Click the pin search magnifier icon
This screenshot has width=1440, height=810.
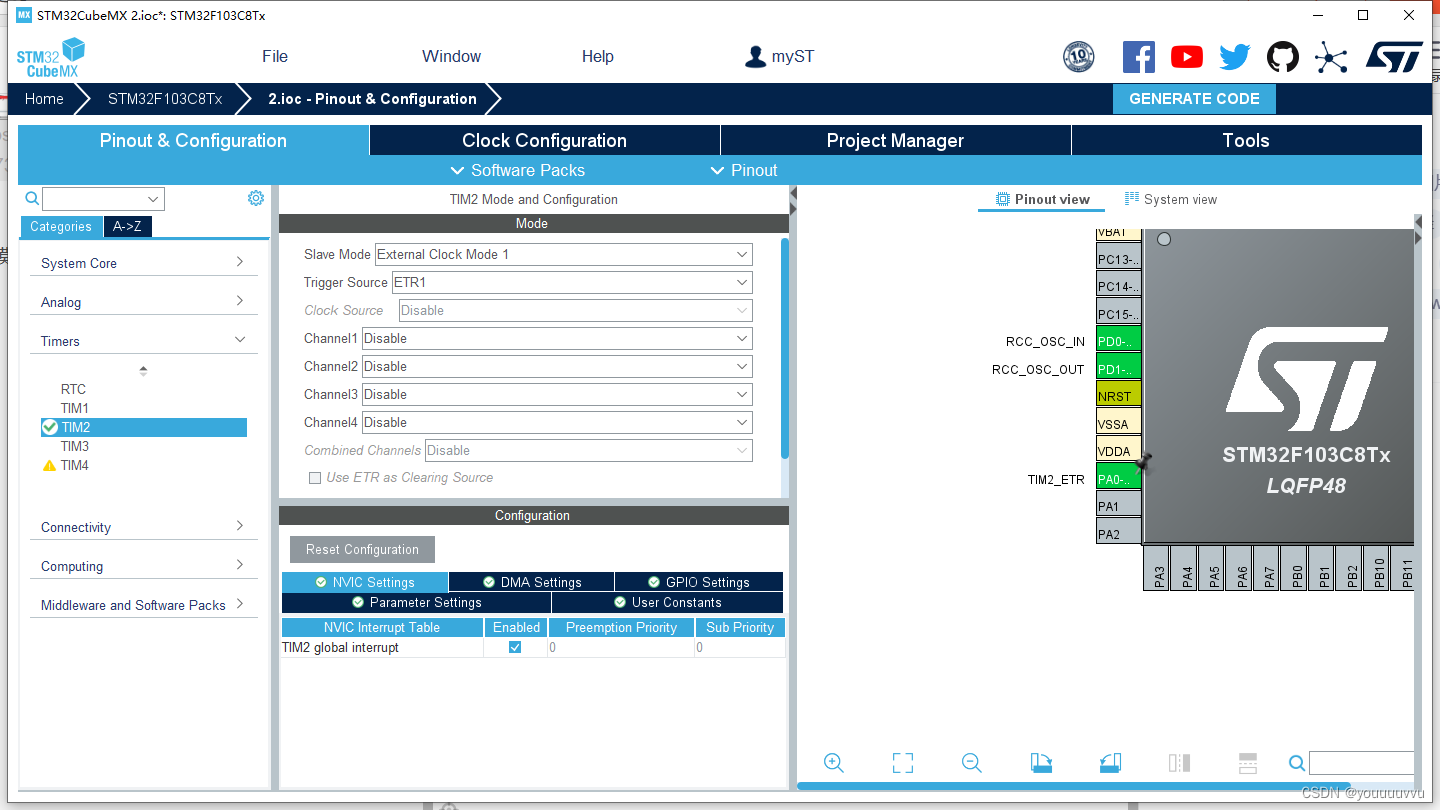1297,763
